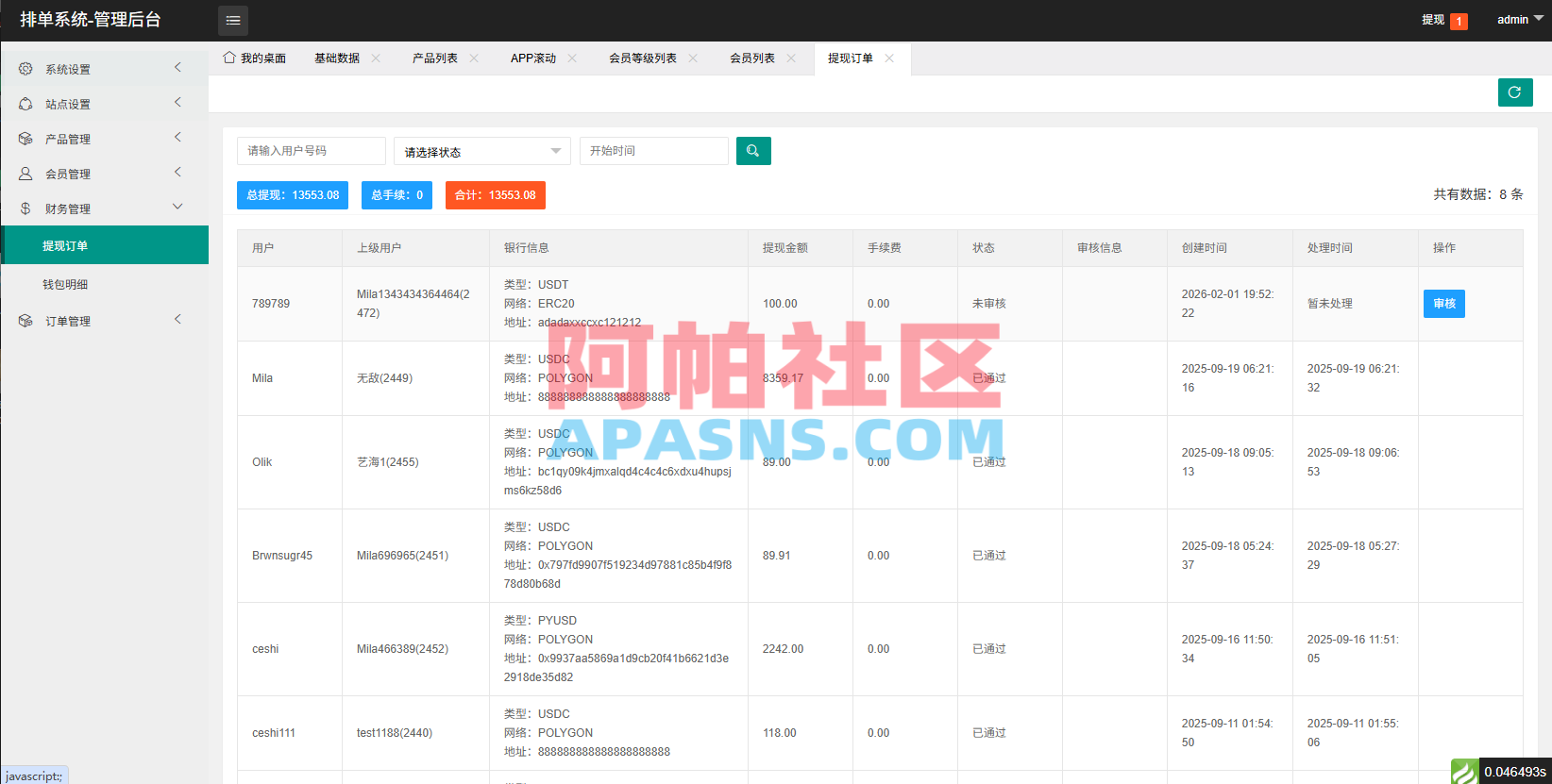Image resolution: width=1552 pixels, height=784 pixels.
Task: Open the 请选择状态 status dropdown
Action: coord(482,151)
